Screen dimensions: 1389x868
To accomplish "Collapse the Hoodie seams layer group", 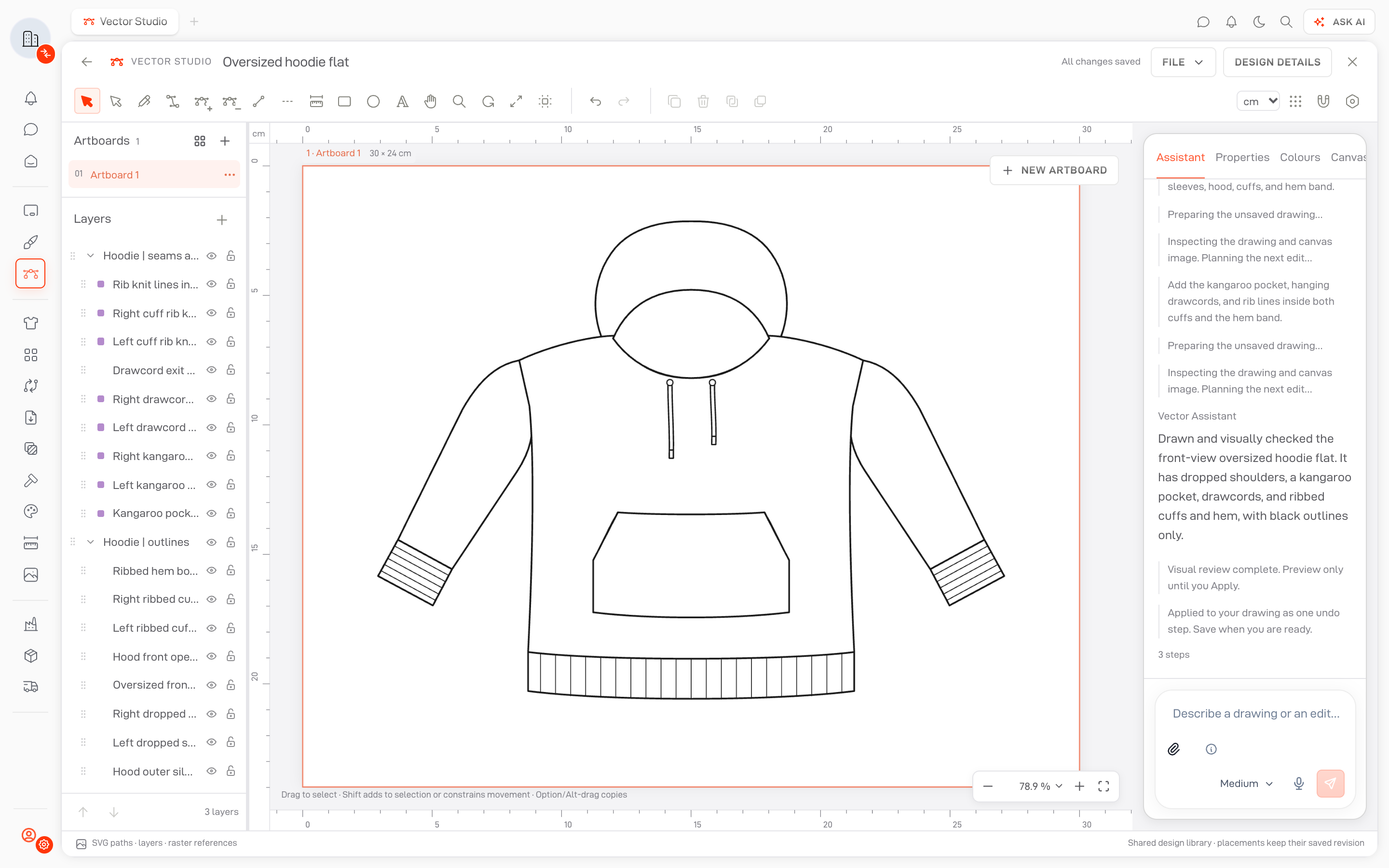I will (x=90, y=256).
